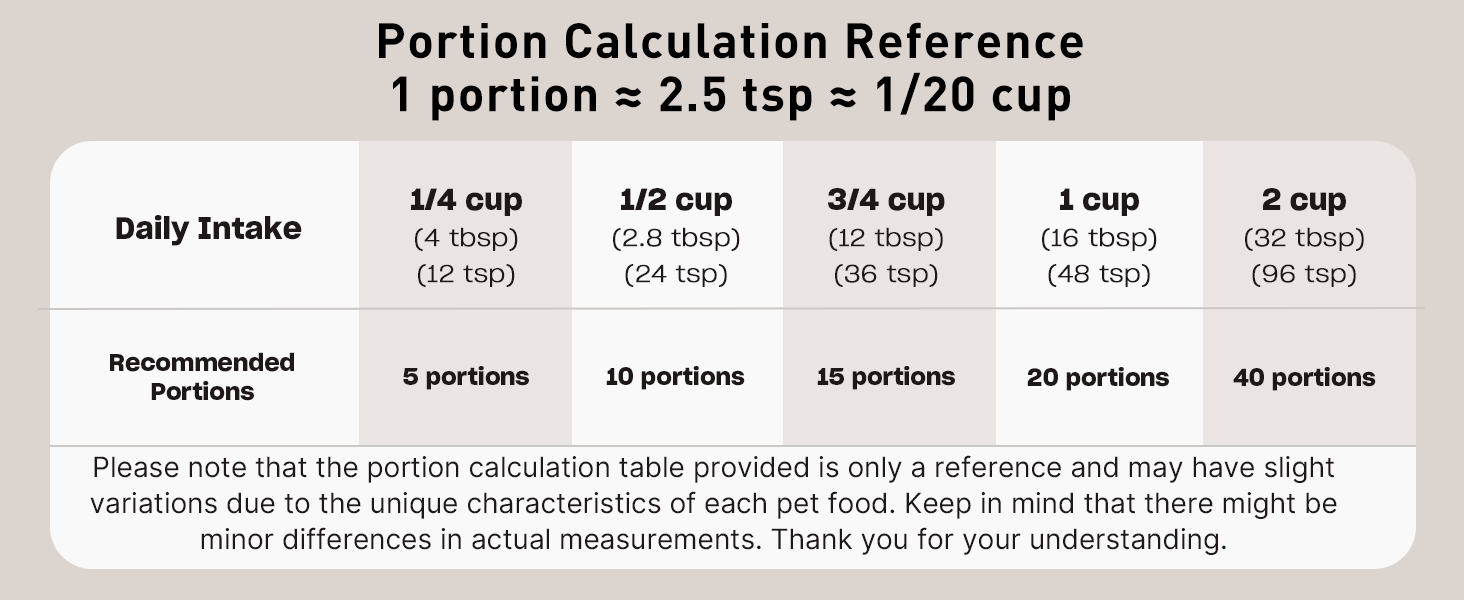Click the "10 portions" cell

(x=675, y=377)
